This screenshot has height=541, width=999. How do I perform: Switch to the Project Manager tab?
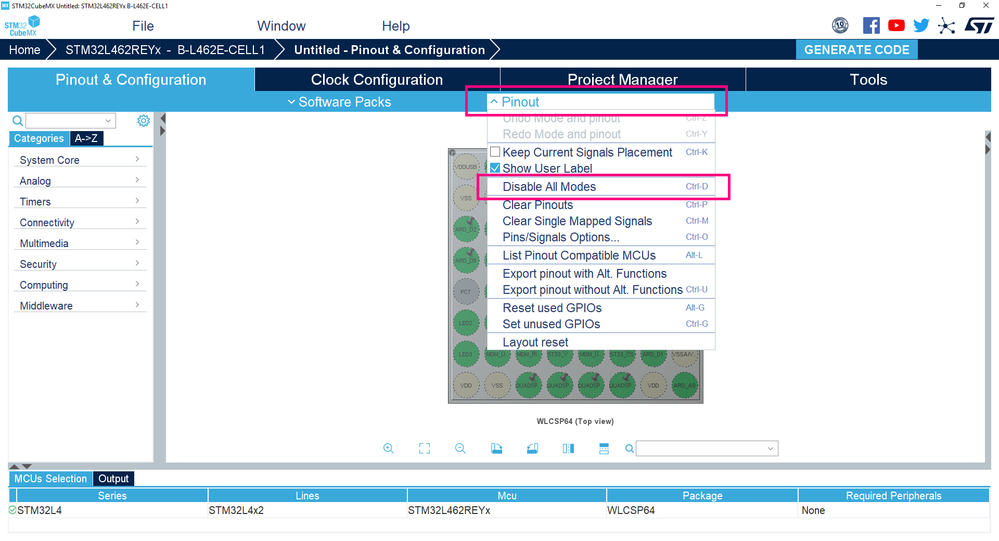click(622, 80)
